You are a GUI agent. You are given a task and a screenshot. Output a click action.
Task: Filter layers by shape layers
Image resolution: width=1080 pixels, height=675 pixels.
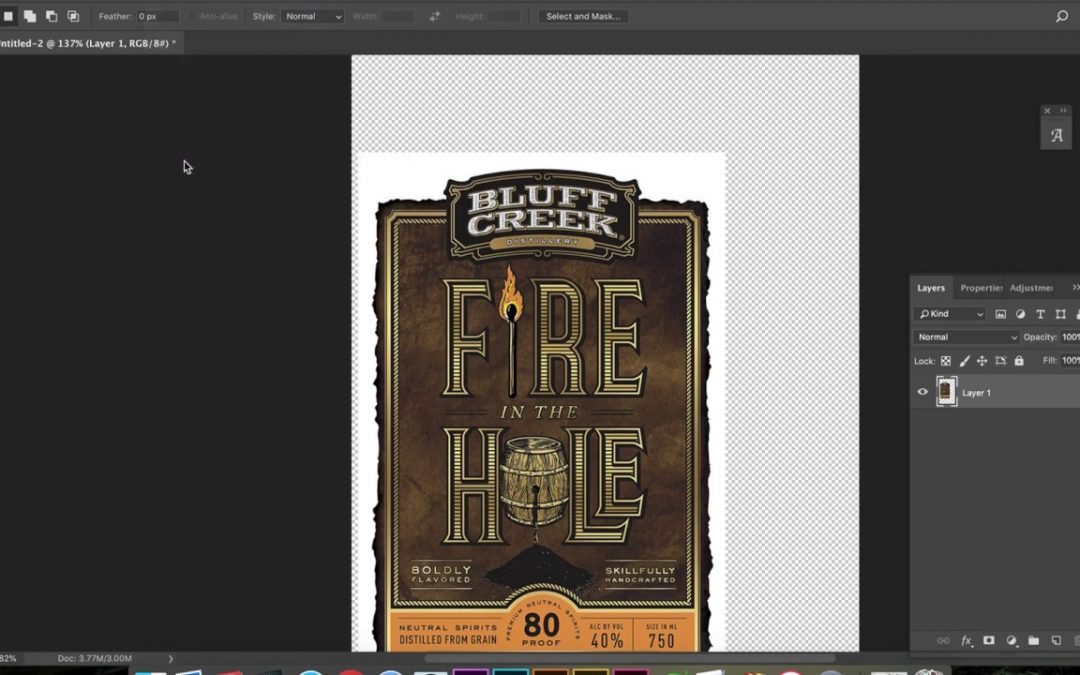point(1061,314)
